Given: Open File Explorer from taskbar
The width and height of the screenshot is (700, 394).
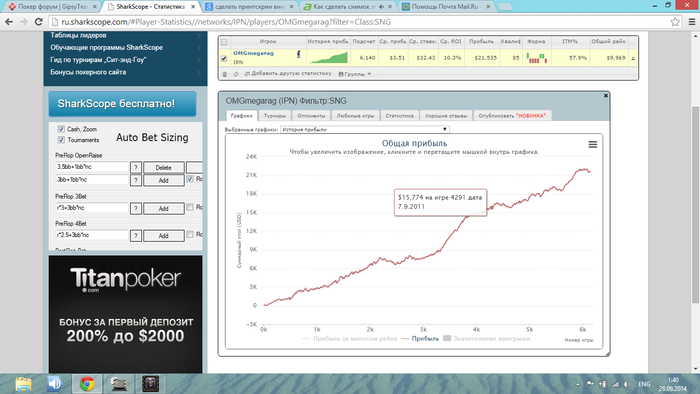Looking at the screenshot, I should (23, 384).
